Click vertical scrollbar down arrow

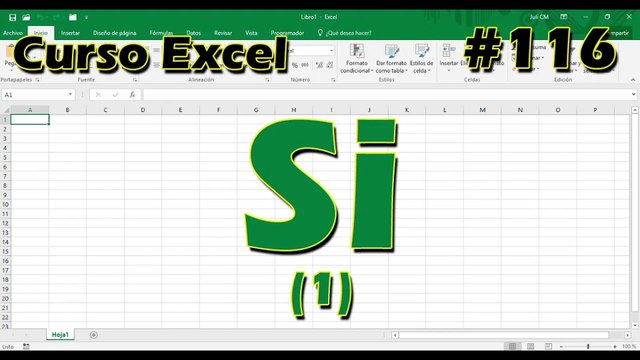(635, 325)
